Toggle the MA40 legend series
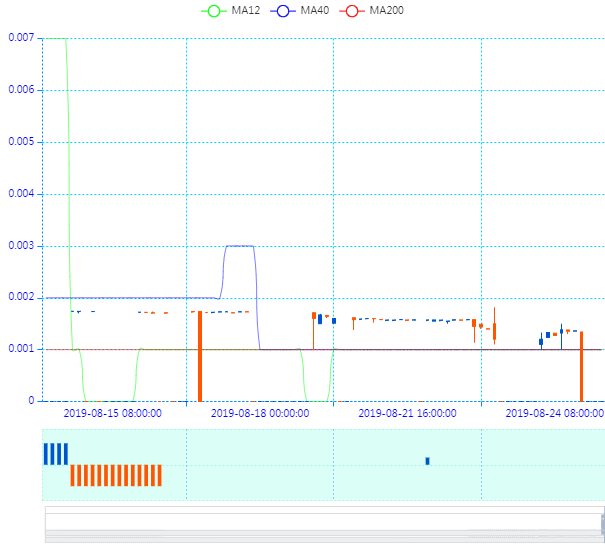 (x=300, y=10)
